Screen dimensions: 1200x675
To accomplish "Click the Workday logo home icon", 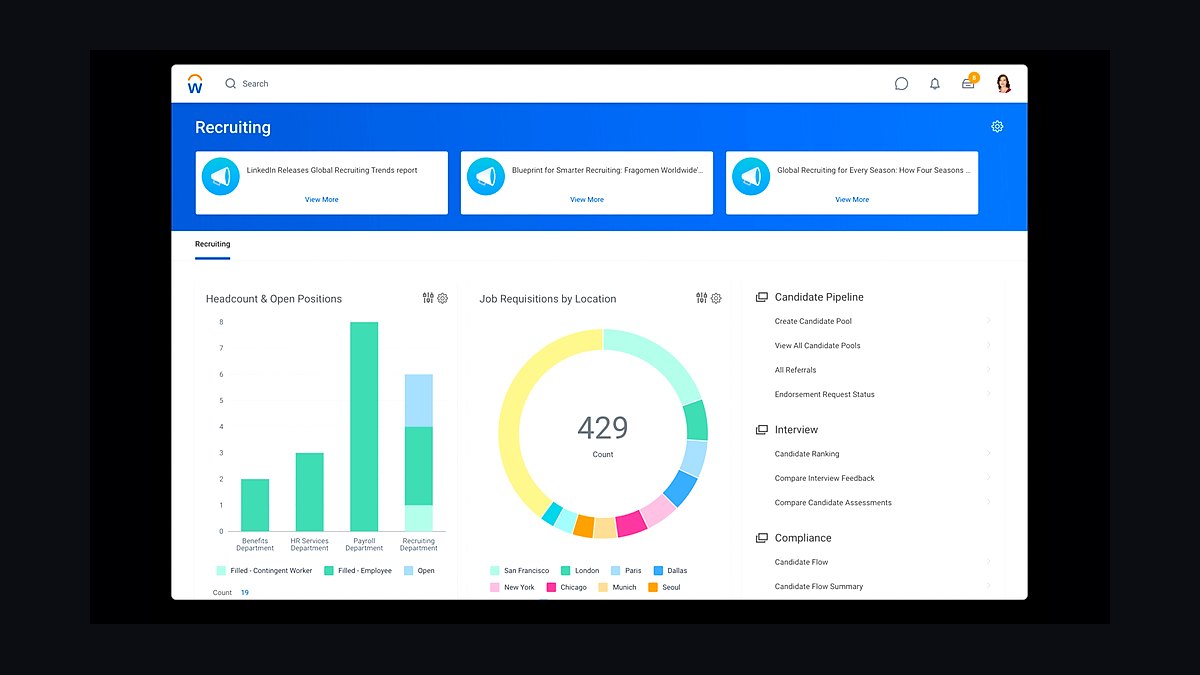I will tap(195, 84).
